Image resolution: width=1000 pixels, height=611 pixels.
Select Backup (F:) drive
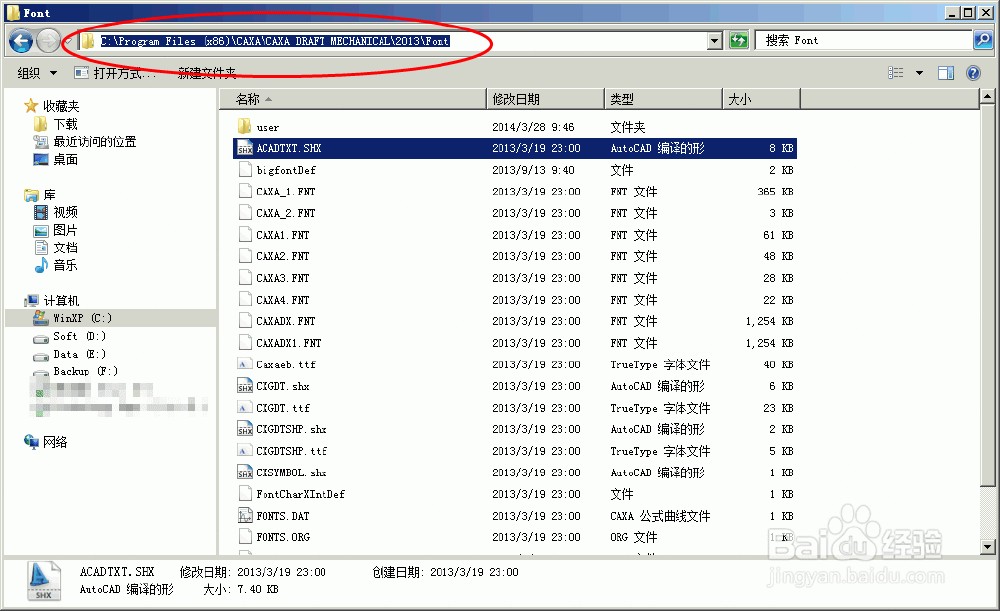click(x=76, y=371)
